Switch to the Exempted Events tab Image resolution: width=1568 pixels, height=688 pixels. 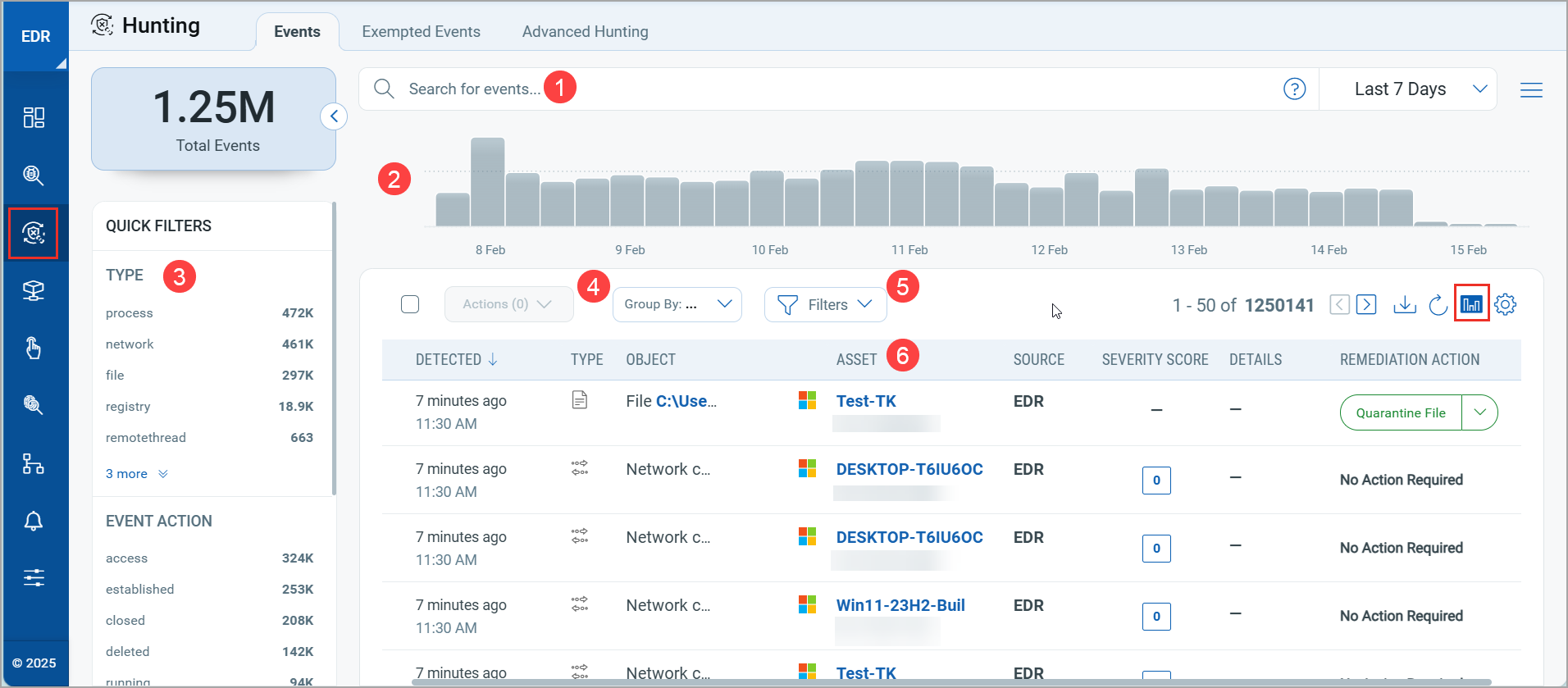(421, 31)
